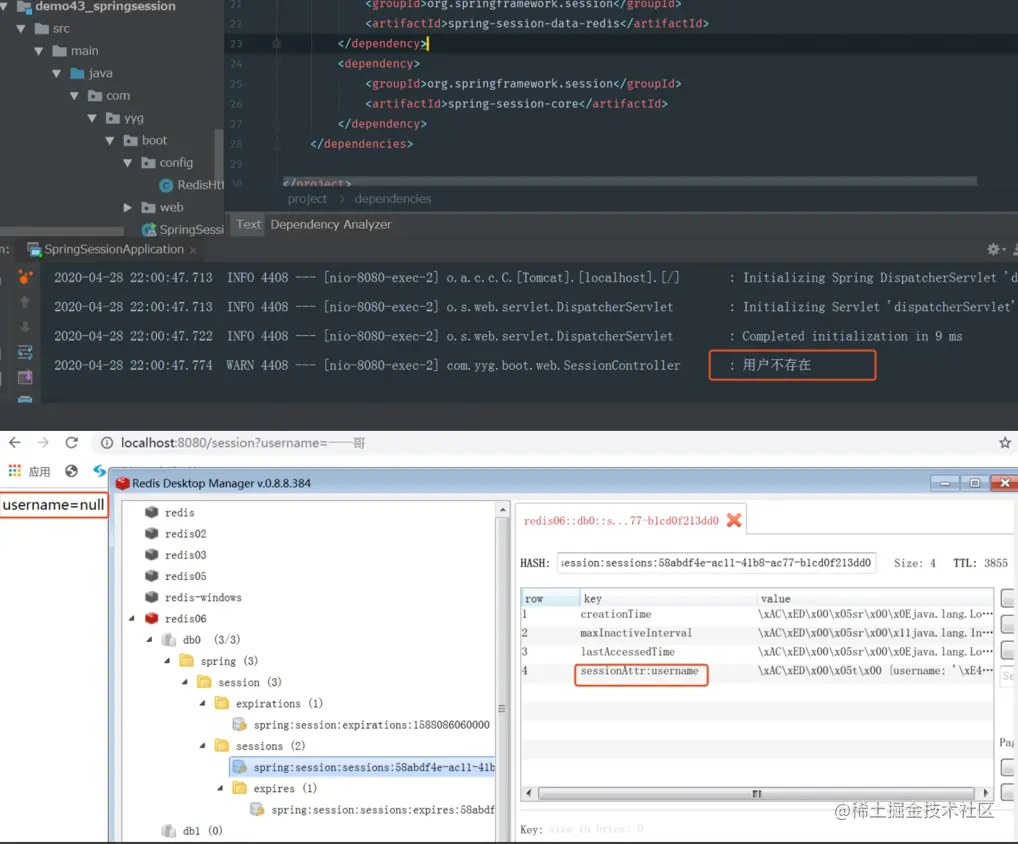Select the sessionAttr:username row
The height and width of the screenshot is (844, 1018).
pyautogui.click(x=757, y=671)
